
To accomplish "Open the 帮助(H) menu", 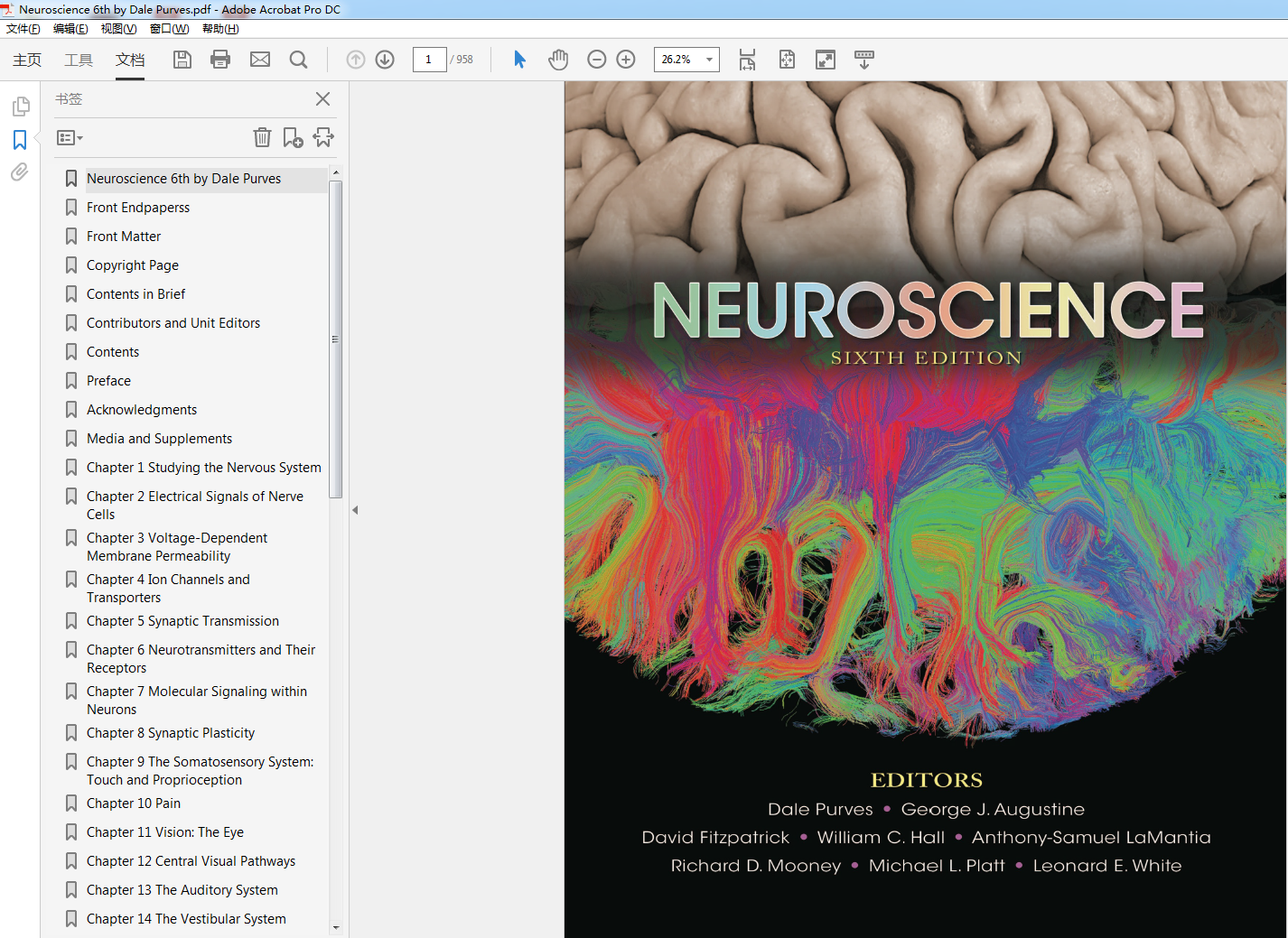I will click(220, 29).
